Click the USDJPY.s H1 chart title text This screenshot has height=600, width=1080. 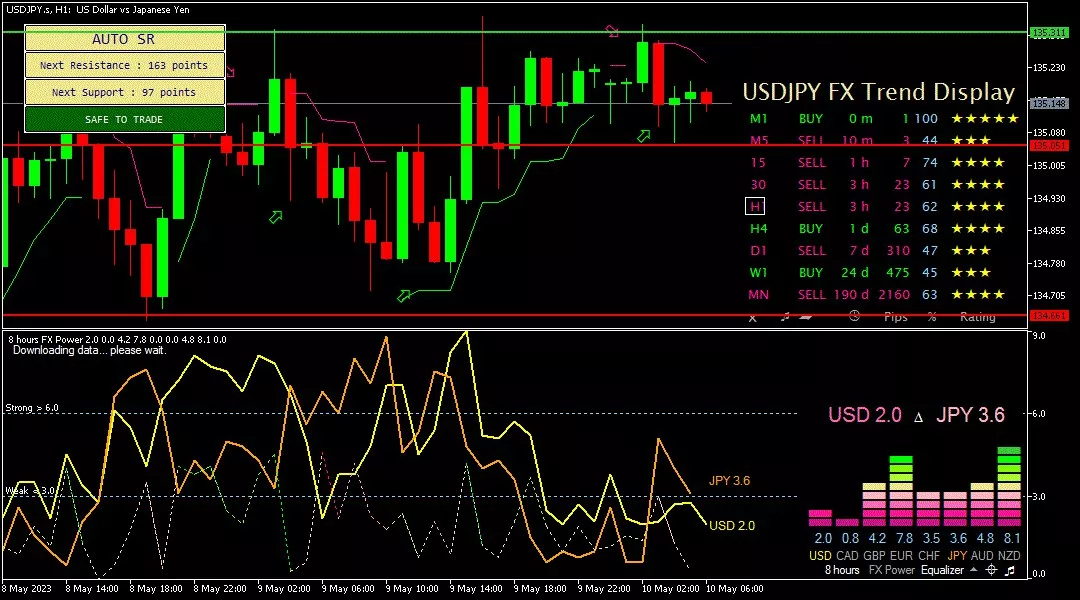pos(98,10)
